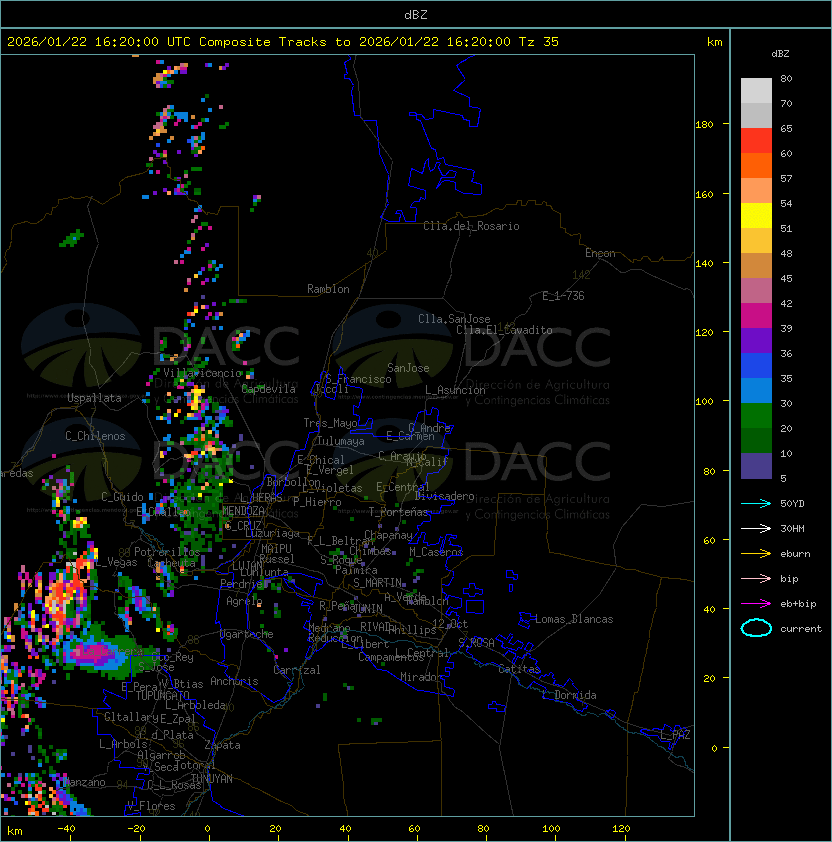Viewport: 832px width, 842px height.
Task: Pick the magenta 39-42 dBZ legend swatch
Action: 756,315
